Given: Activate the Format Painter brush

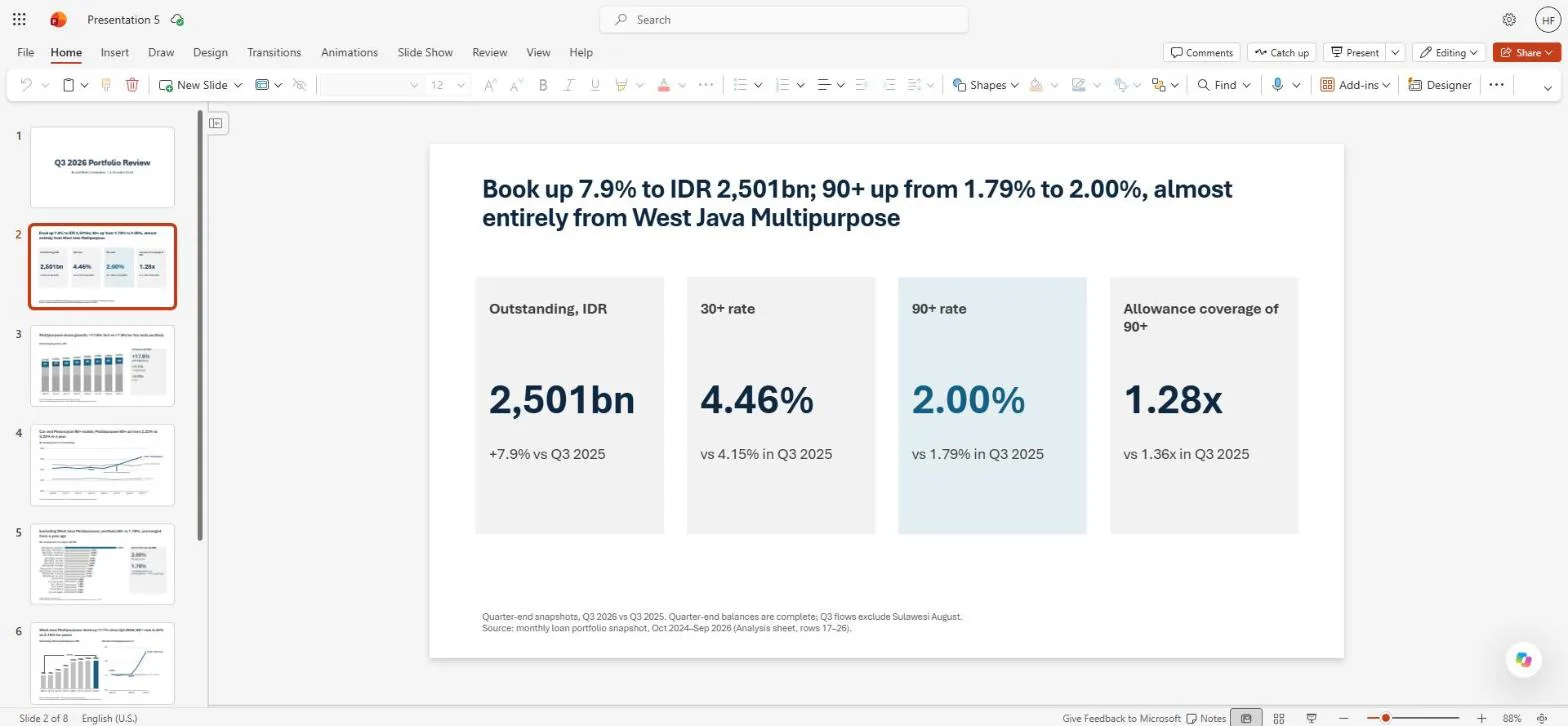Looking at the screenshot, I should pyautogui.click(x=106, y=85).
